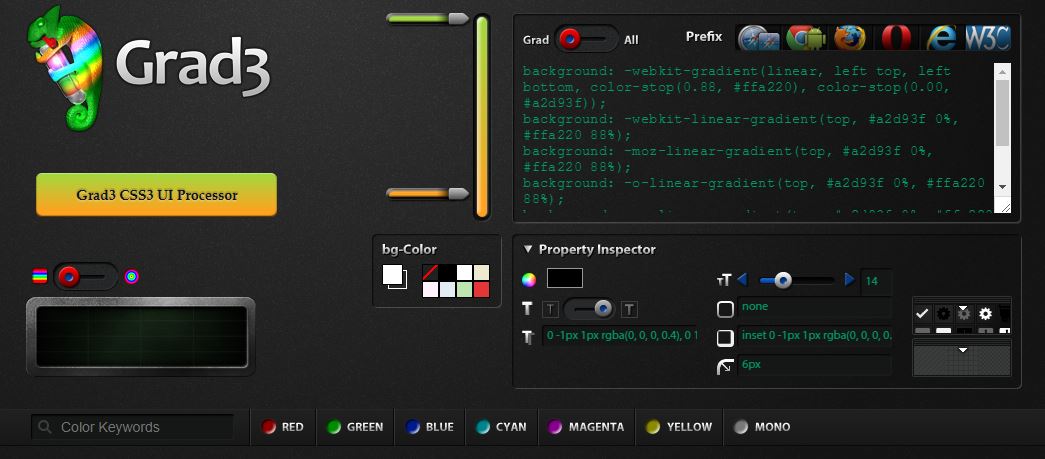The width and height of the screenshot is (1045, 459).
Task: Click the box-shadow square icon
Action: 725,338
